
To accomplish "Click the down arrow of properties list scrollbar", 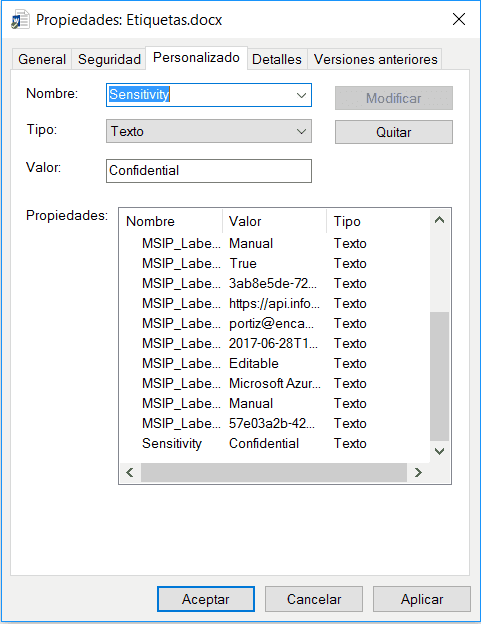I will [440, 451].
